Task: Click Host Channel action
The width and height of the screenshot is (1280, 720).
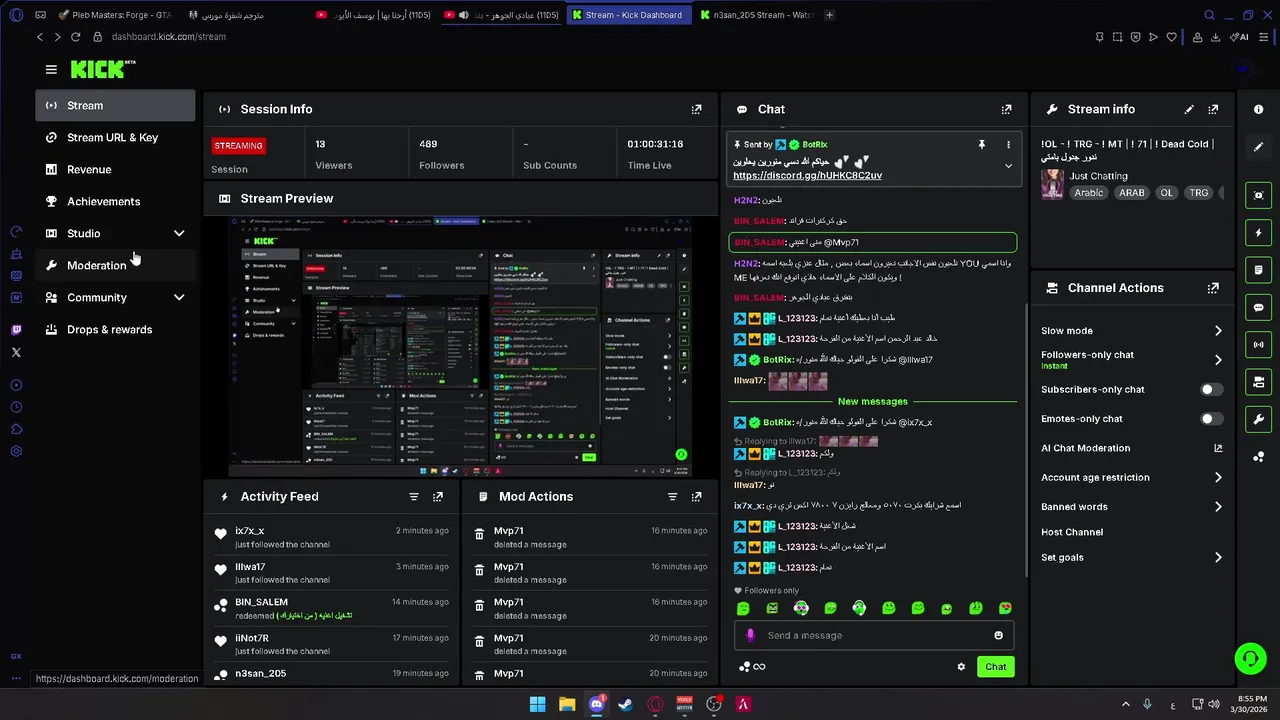Action: pos(1072,533)
